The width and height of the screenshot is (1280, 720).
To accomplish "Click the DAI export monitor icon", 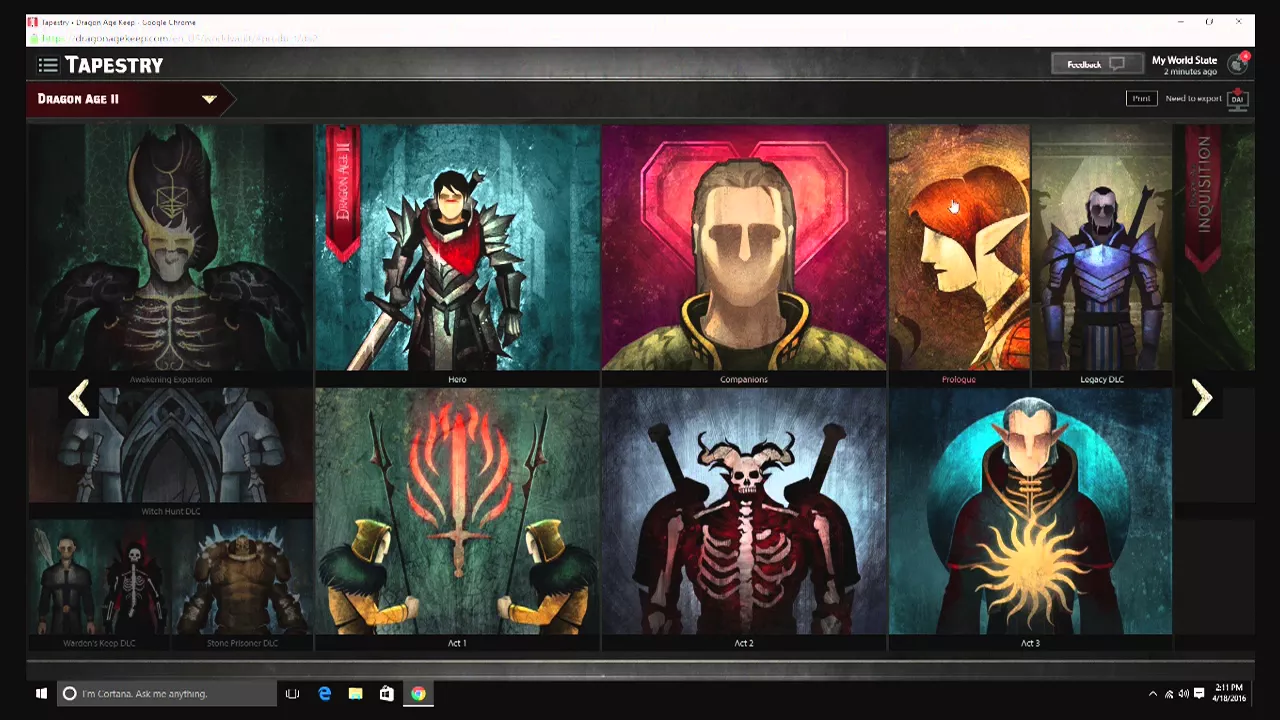I will [x=1238, y=98].
